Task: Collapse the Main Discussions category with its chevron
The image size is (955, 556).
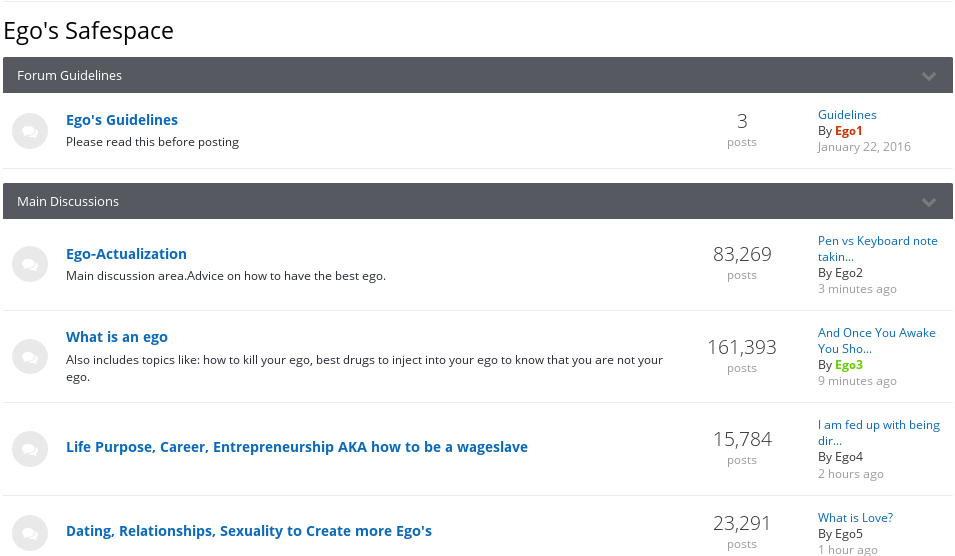Action: 929,202
